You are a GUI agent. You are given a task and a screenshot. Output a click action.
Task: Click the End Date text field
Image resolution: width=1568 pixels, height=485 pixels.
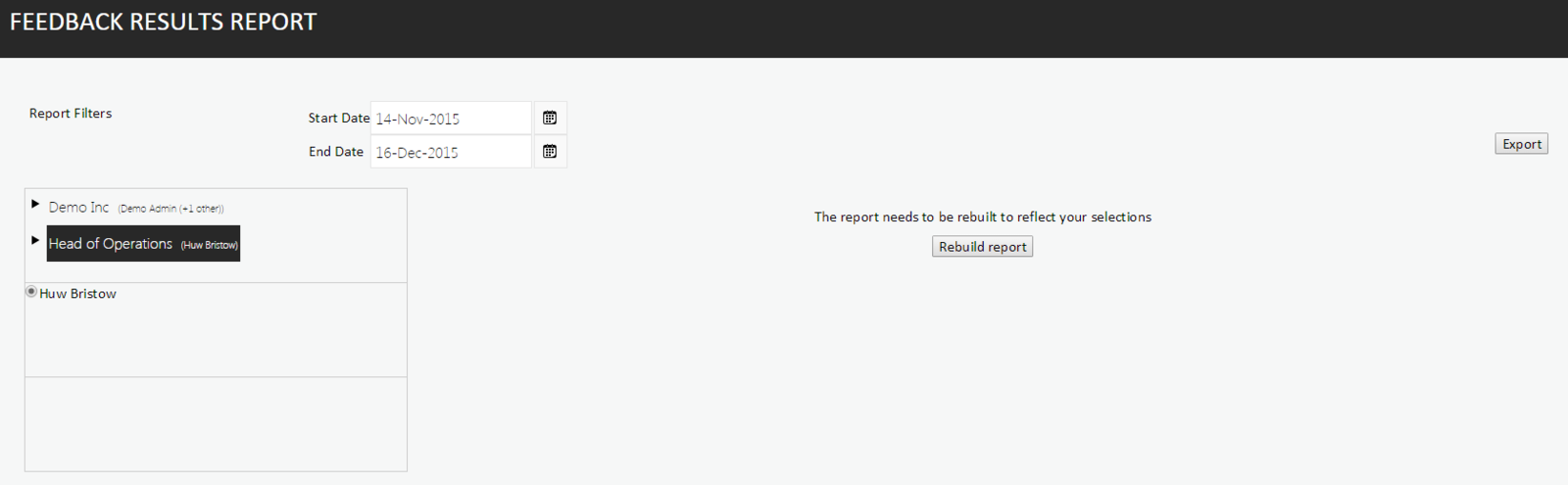pos(450,152)
